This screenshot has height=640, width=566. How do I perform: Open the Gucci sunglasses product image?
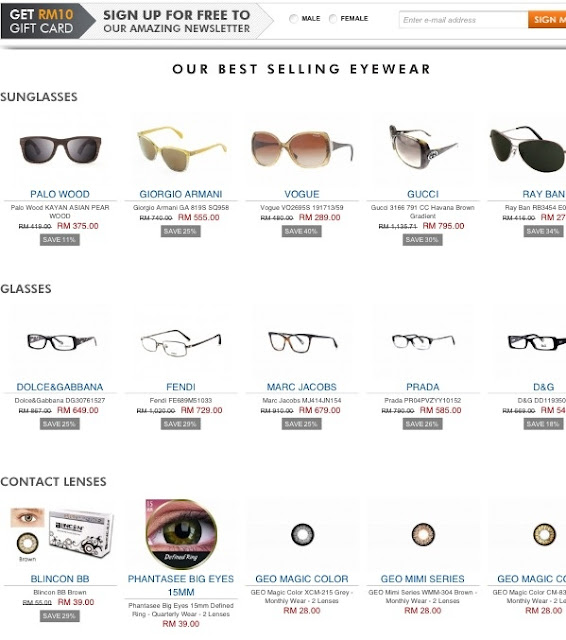(x=422, y=147)
